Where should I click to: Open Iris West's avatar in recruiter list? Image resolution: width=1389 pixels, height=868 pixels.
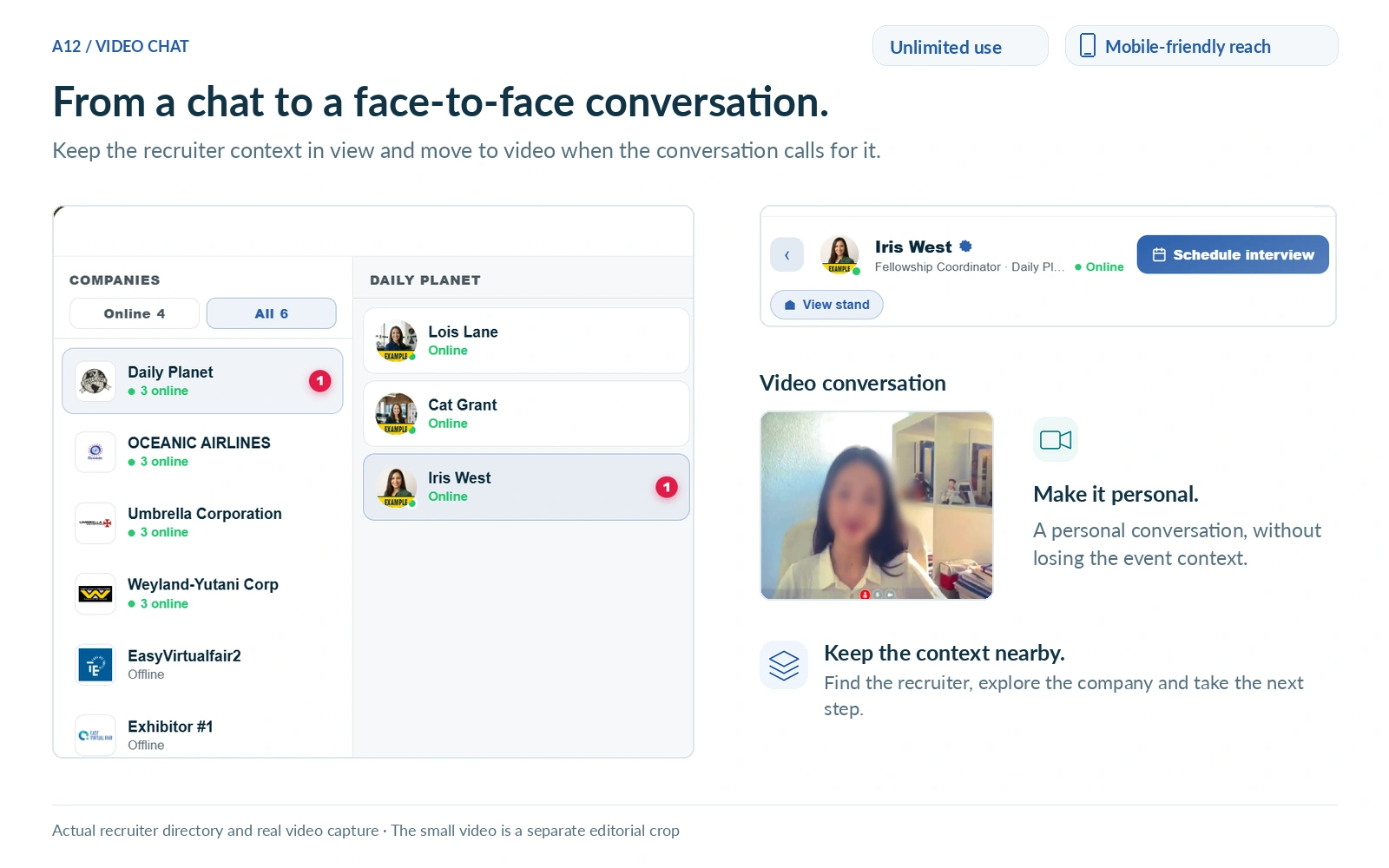(396, 487)
